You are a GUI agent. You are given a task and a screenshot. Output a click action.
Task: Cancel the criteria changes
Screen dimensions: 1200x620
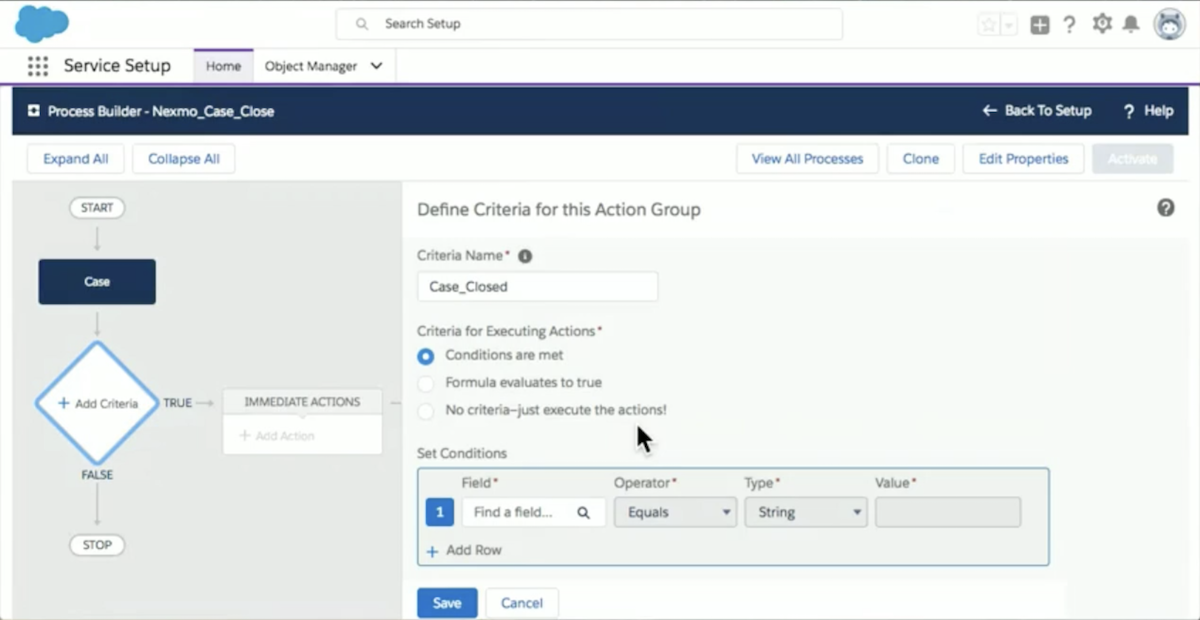coord(522,603)
